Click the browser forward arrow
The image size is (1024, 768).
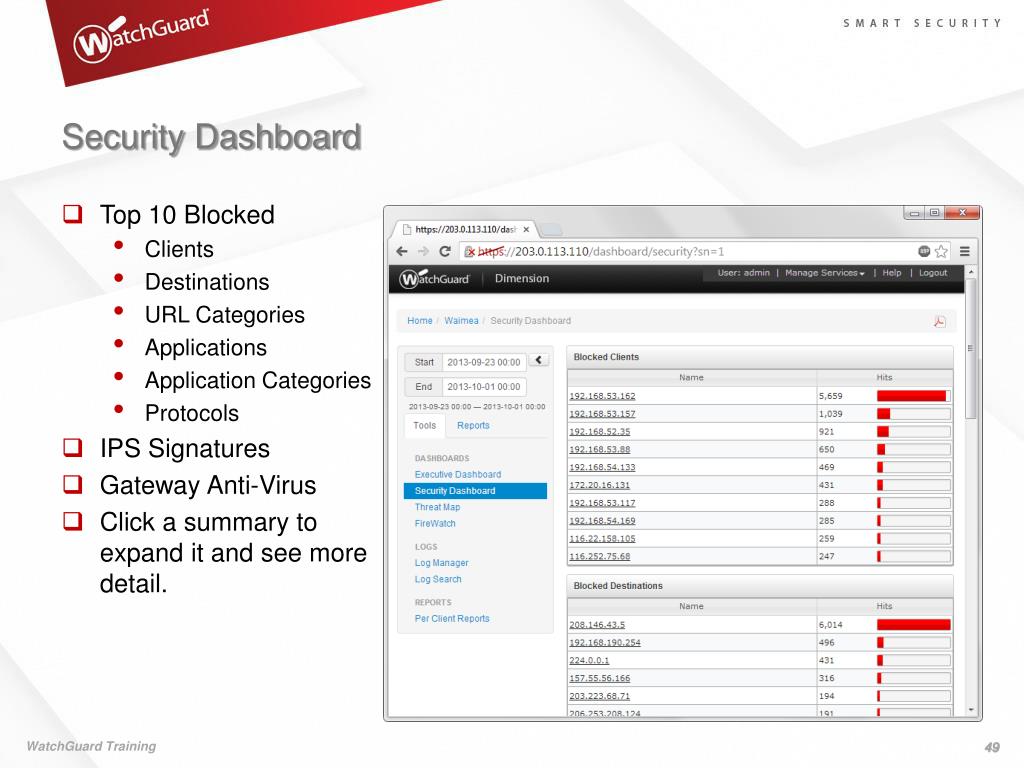click(423, 251)
